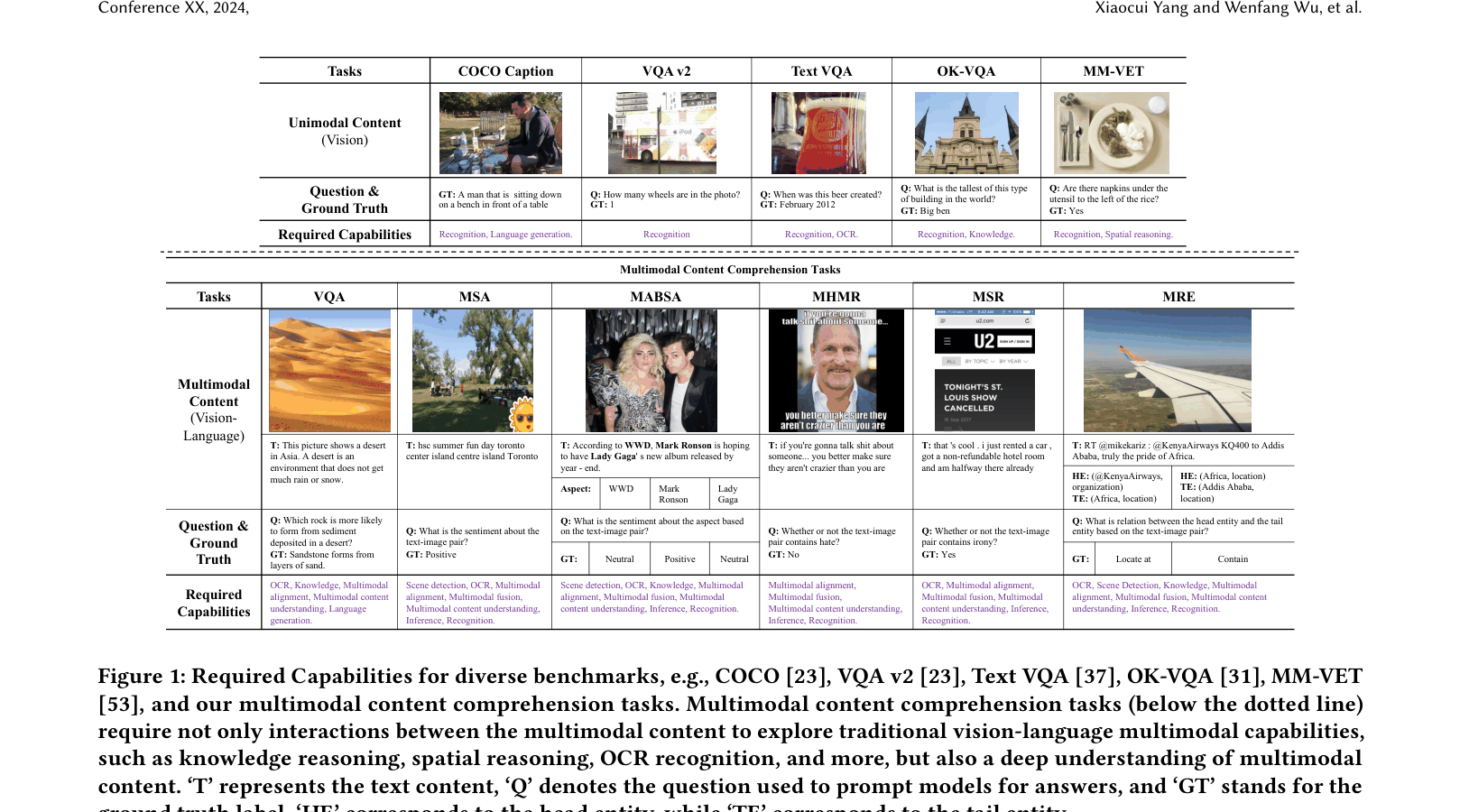This screenshot has width=1460, height=812.
Task: Select the "Positive" cell in the MABSA GT row
Action: pyautogui.click(x=679, y=559)
